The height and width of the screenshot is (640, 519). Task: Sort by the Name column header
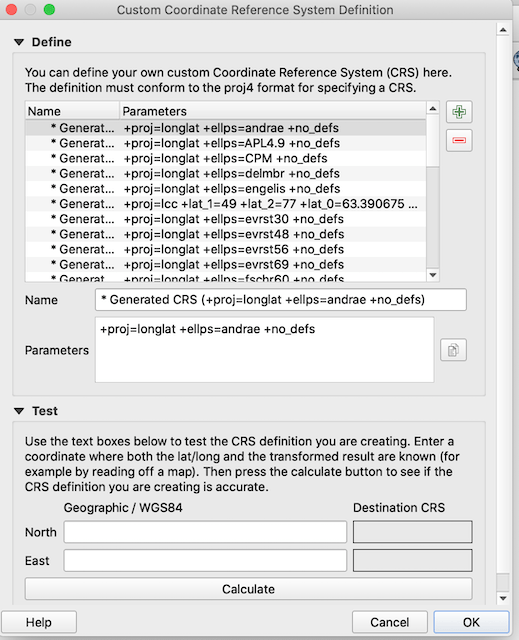(x=72, y=111)
